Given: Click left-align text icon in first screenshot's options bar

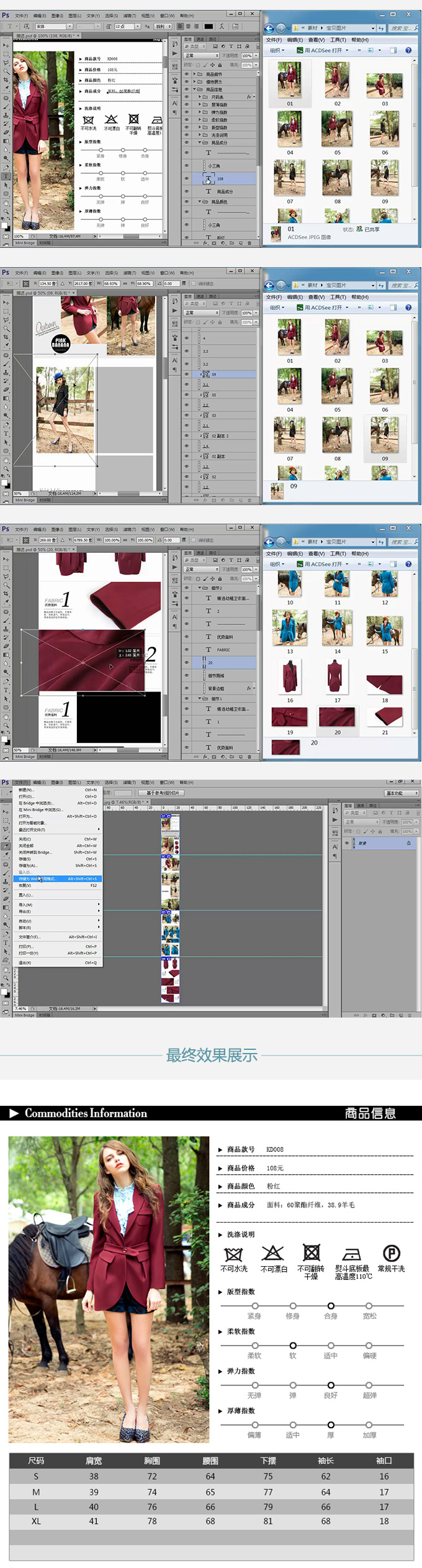Looking at the screenshot, I should (x=181, y=26).
